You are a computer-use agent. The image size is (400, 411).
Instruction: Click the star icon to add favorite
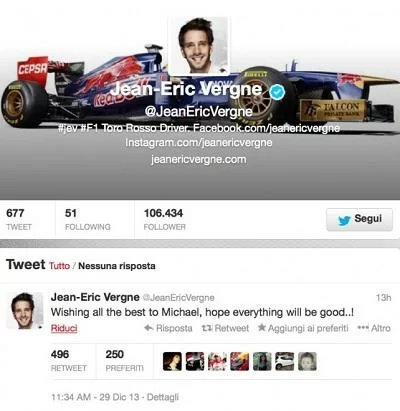[262, 328]
